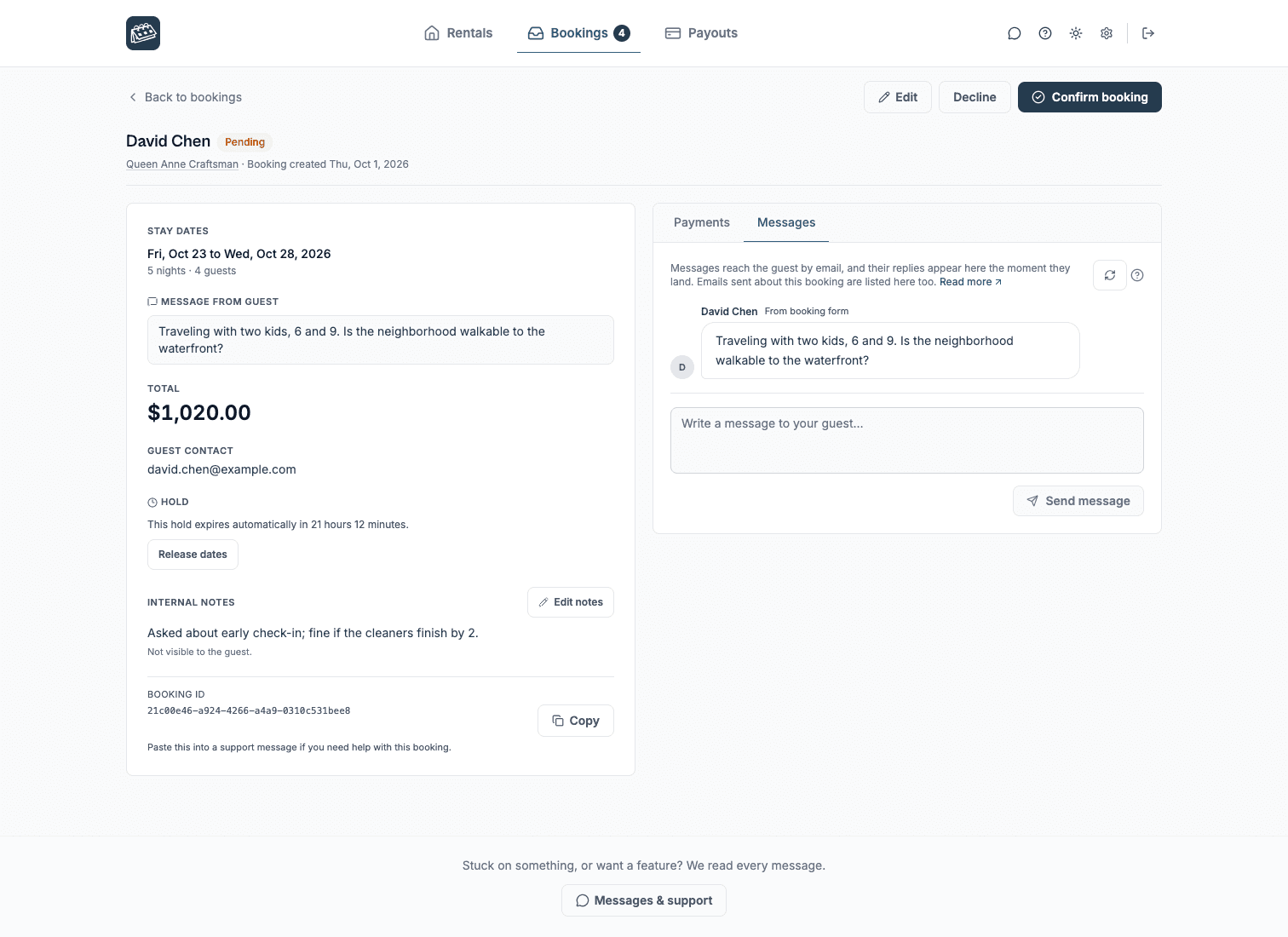
Task: Decline the booking request
Action: pyautogui.click(x=975, y=97)
